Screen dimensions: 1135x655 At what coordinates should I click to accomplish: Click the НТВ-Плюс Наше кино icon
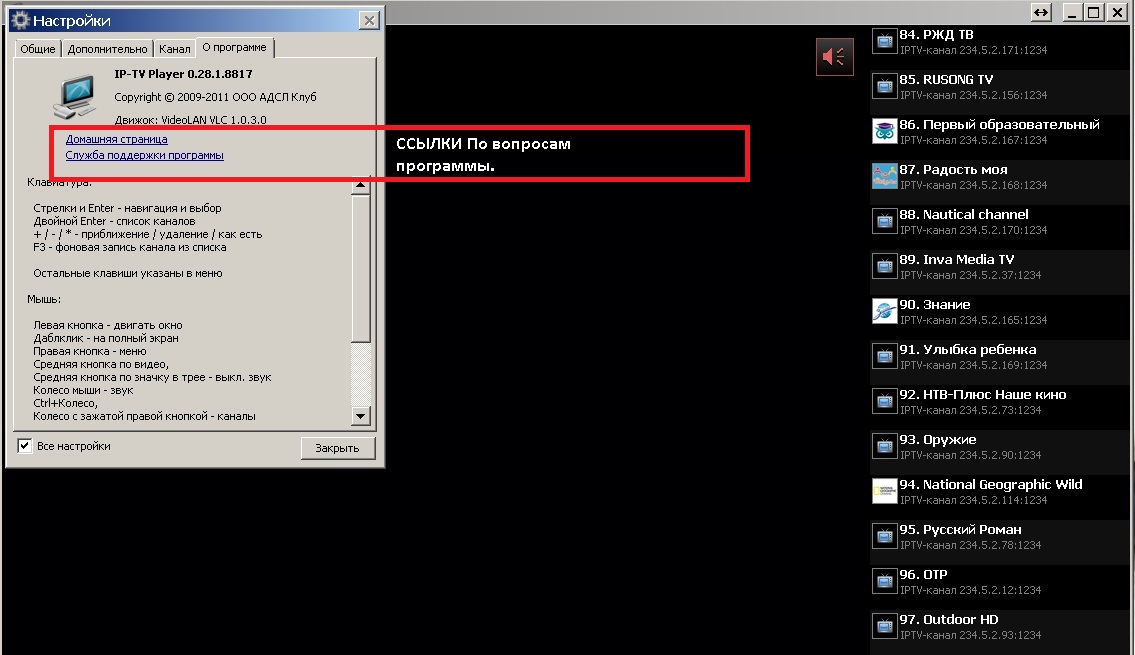click(x=885, y=402)
